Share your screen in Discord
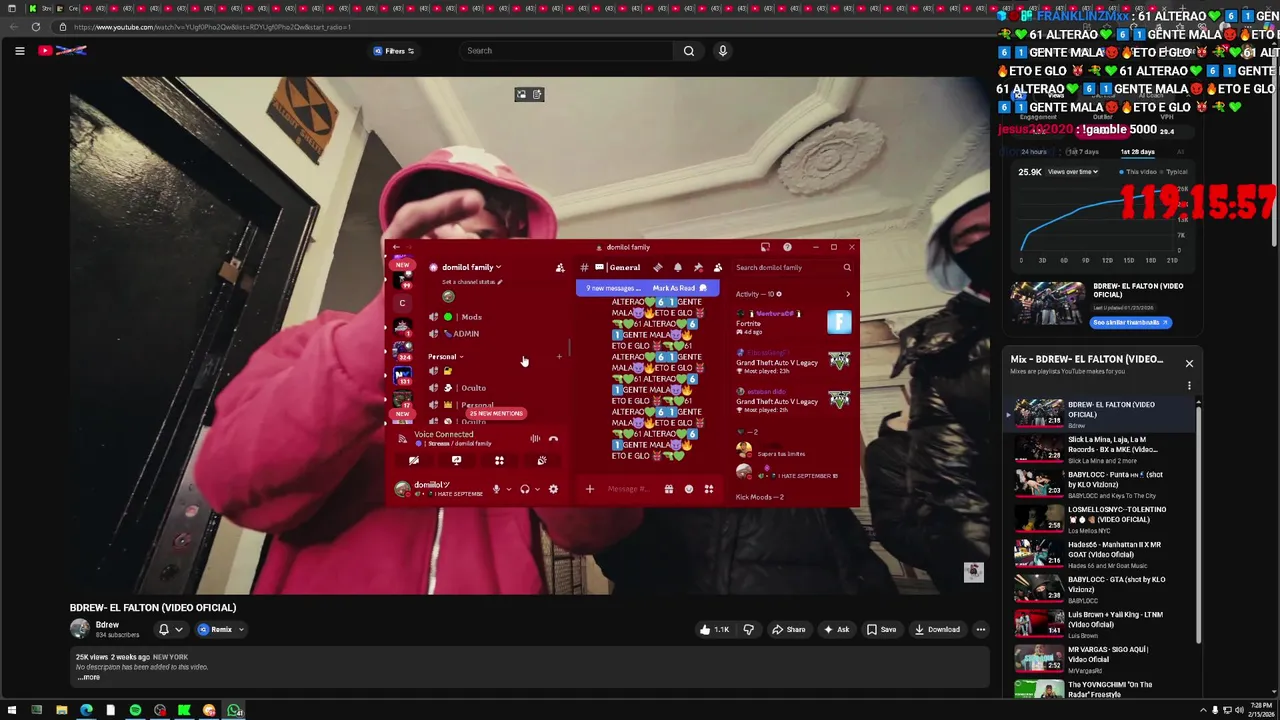 tap(456, 461)
